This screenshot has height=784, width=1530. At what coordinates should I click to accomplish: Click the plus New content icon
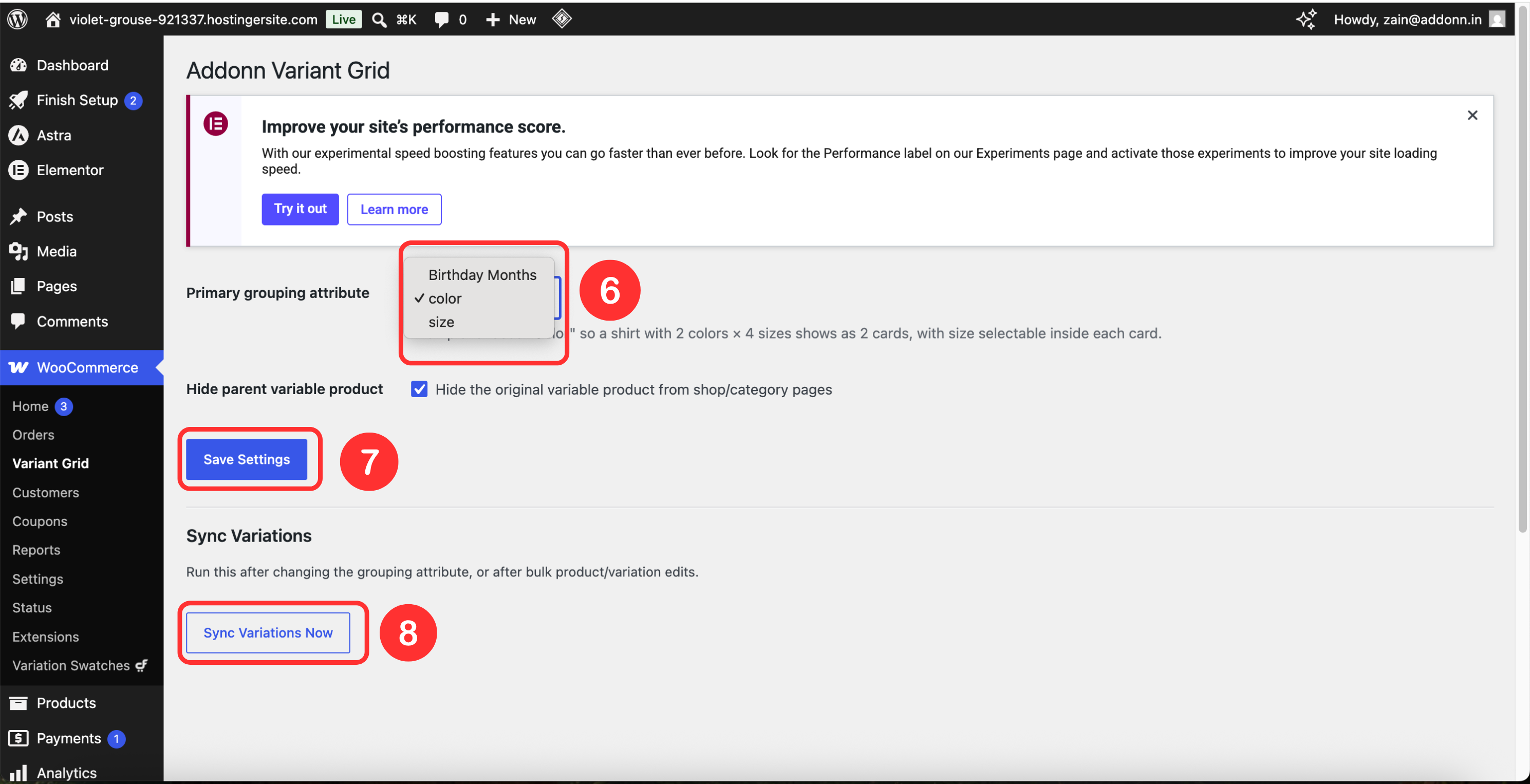point(492,20)
